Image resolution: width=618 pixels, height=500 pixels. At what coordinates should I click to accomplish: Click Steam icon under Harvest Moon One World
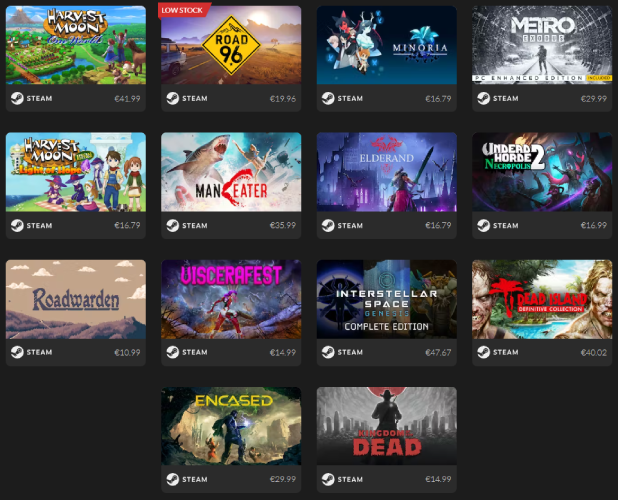(17, 98)
